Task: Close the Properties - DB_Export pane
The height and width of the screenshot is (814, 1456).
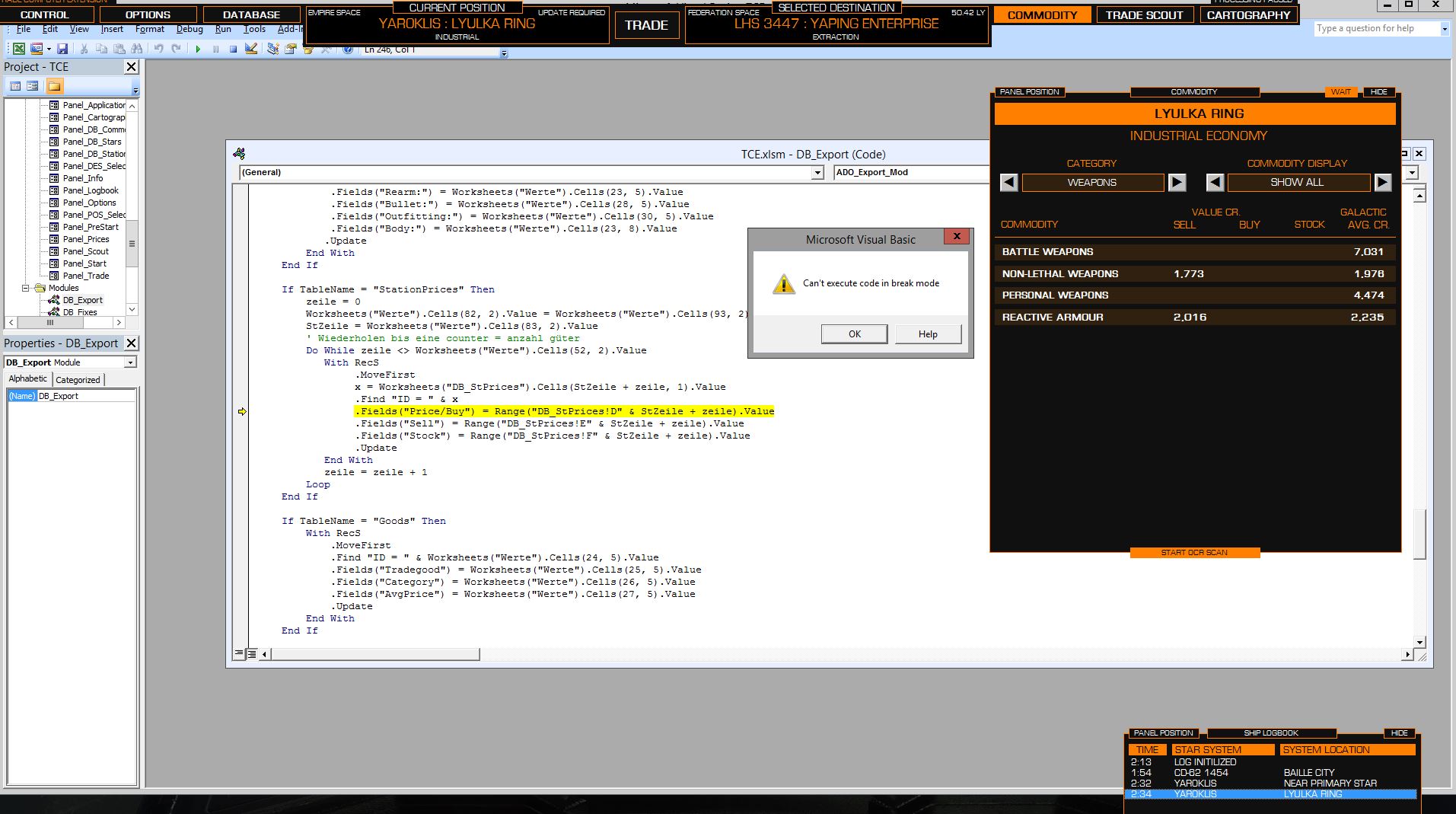Action: pyautogui.click(x=131, y=343)
